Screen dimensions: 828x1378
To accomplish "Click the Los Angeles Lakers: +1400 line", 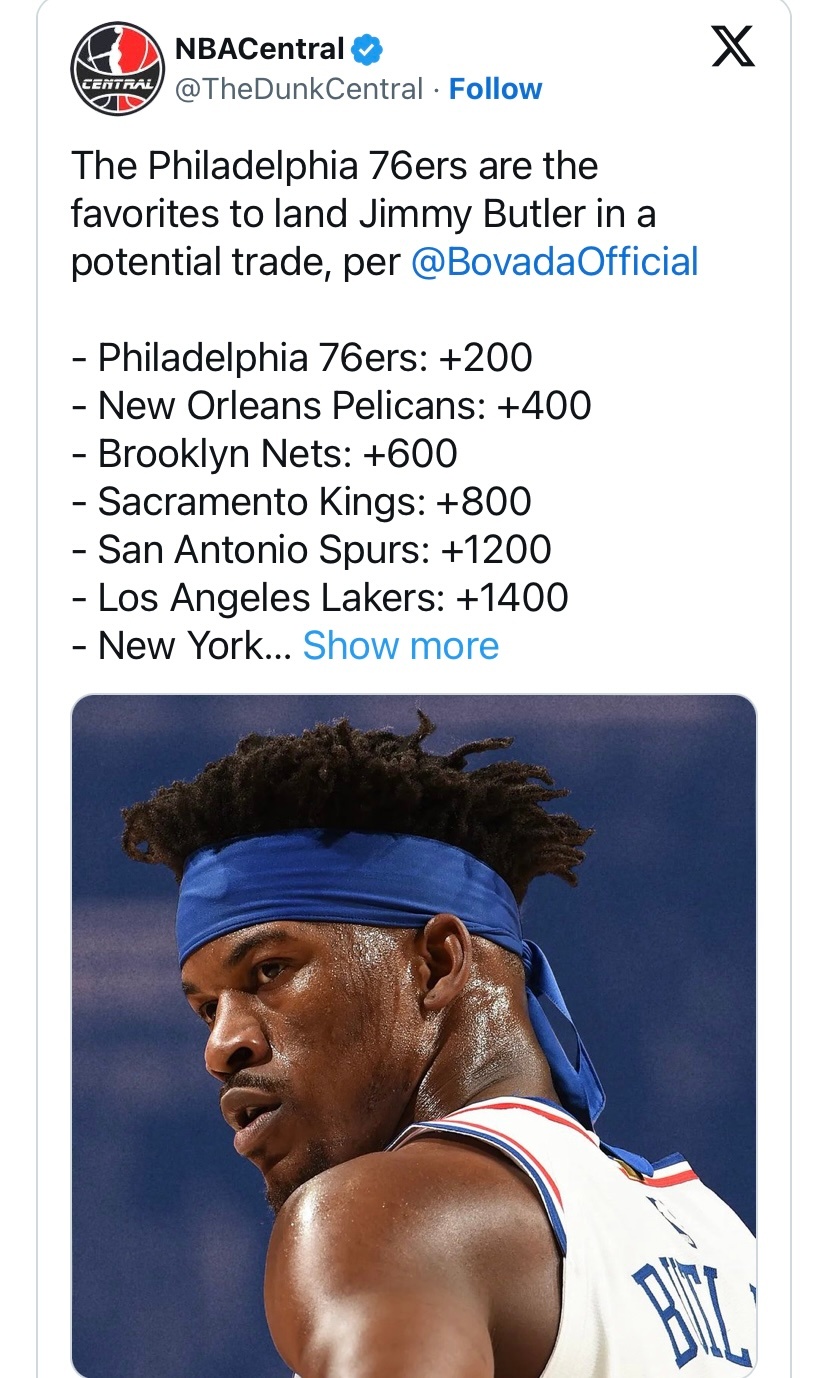I will click(320, 598).
